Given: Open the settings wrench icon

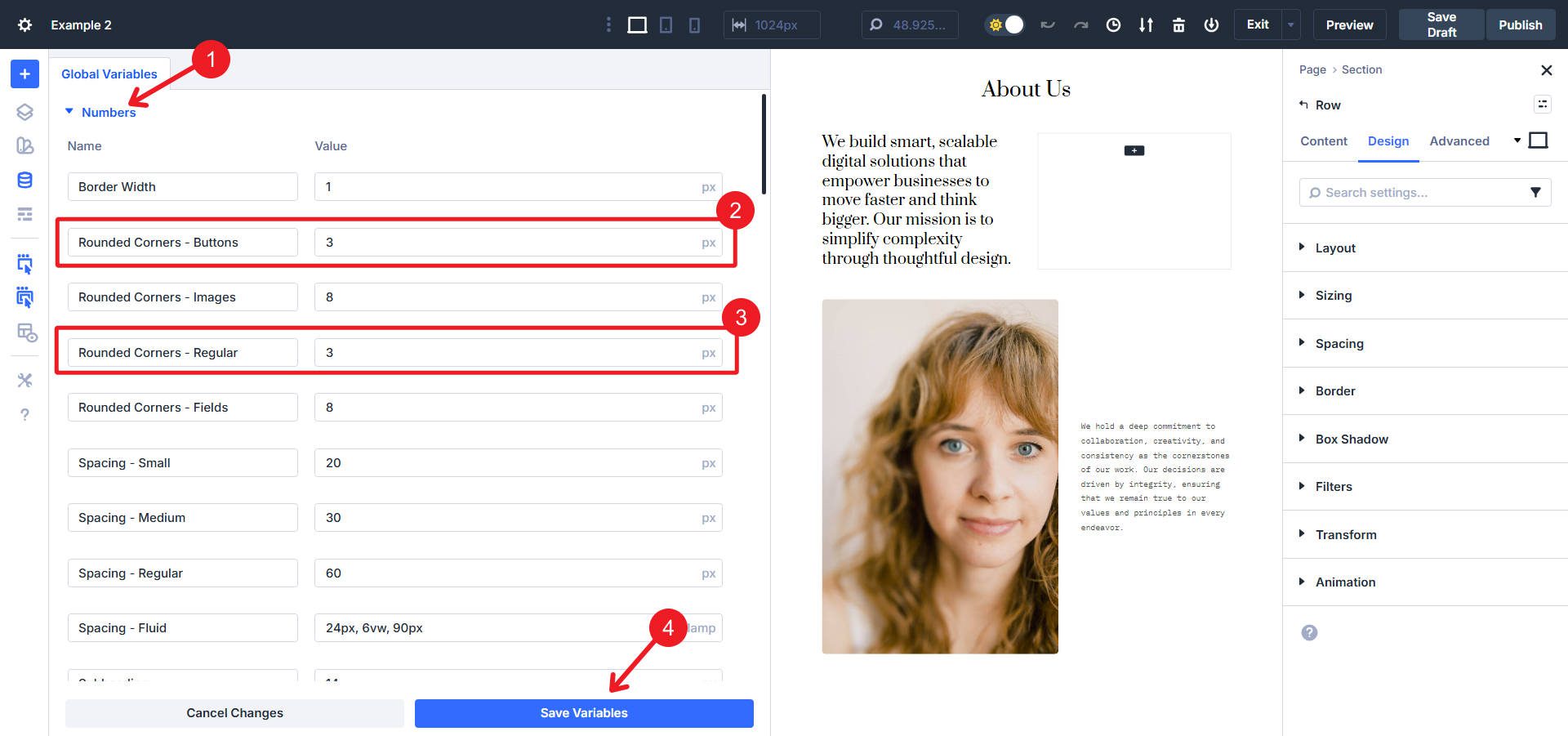Looking at the screenshot, I should click(x=24, y=380).
